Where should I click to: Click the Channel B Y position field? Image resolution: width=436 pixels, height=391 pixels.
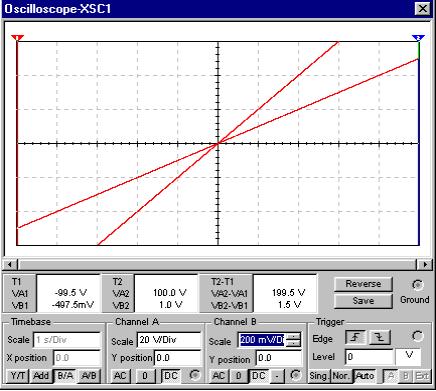pyautogui.click(x=279, y=358)
